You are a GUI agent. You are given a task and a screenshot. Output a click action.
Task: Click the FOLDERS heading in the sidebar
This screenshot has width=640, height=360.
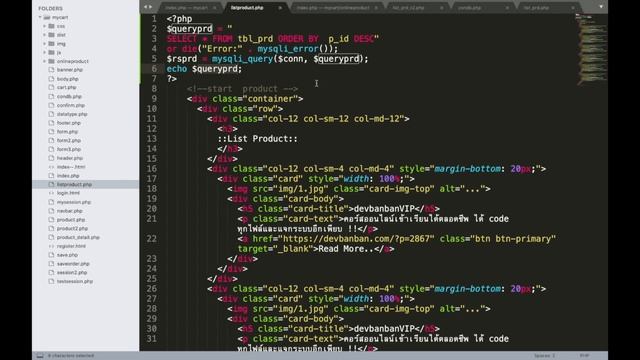pos(51,8)
